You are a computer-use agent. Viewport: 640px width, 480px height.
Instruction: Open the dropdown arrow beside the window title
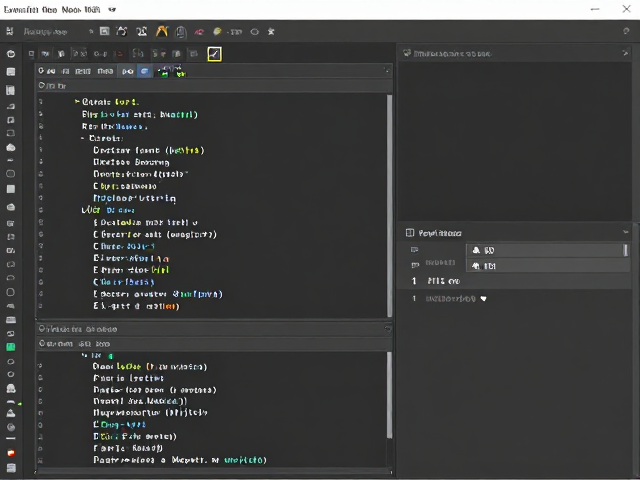point(112,9)
